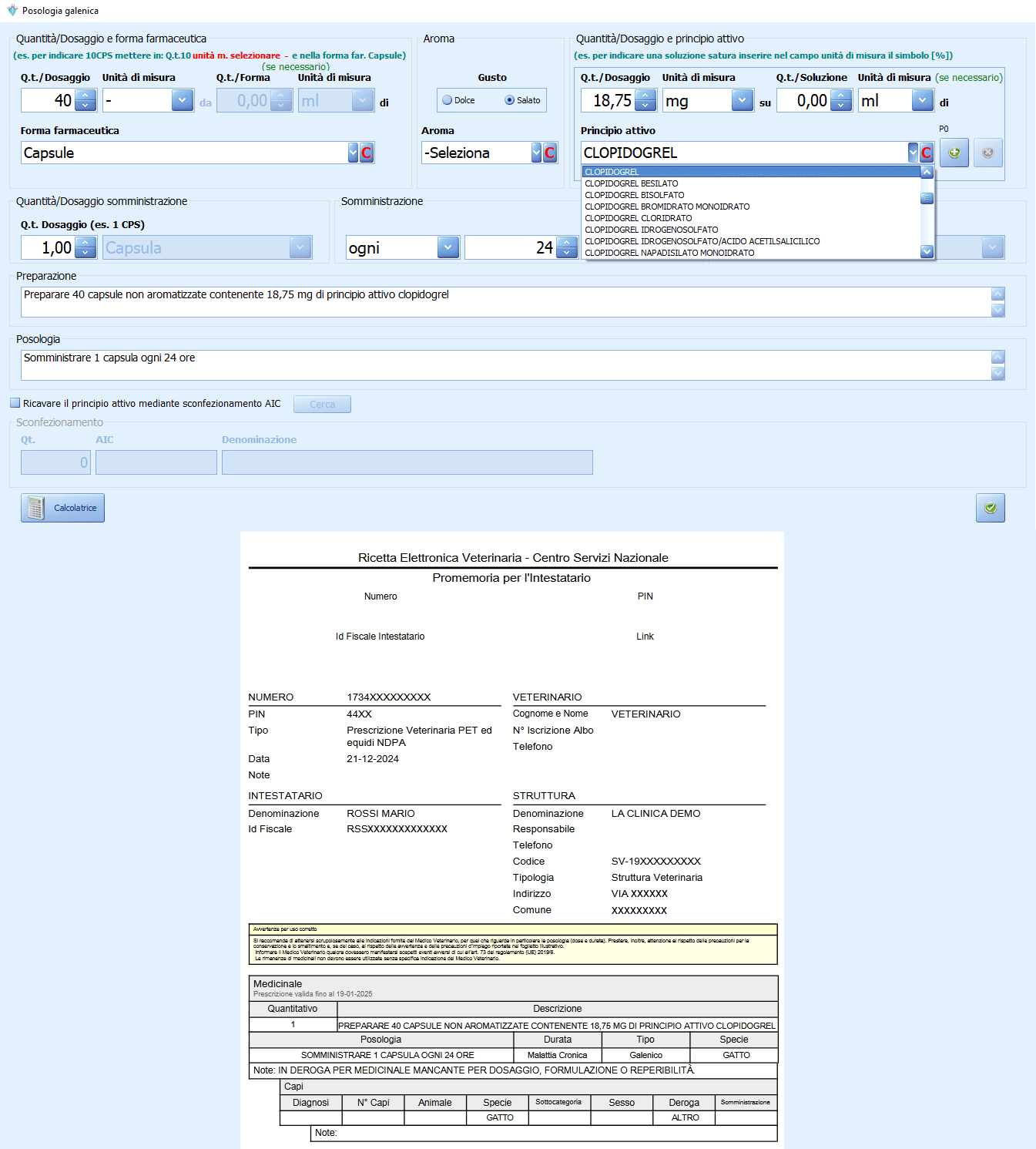
Task: Expand the Forma farmaceutica Capsule dropdown
Action: (x=353, y=153)
